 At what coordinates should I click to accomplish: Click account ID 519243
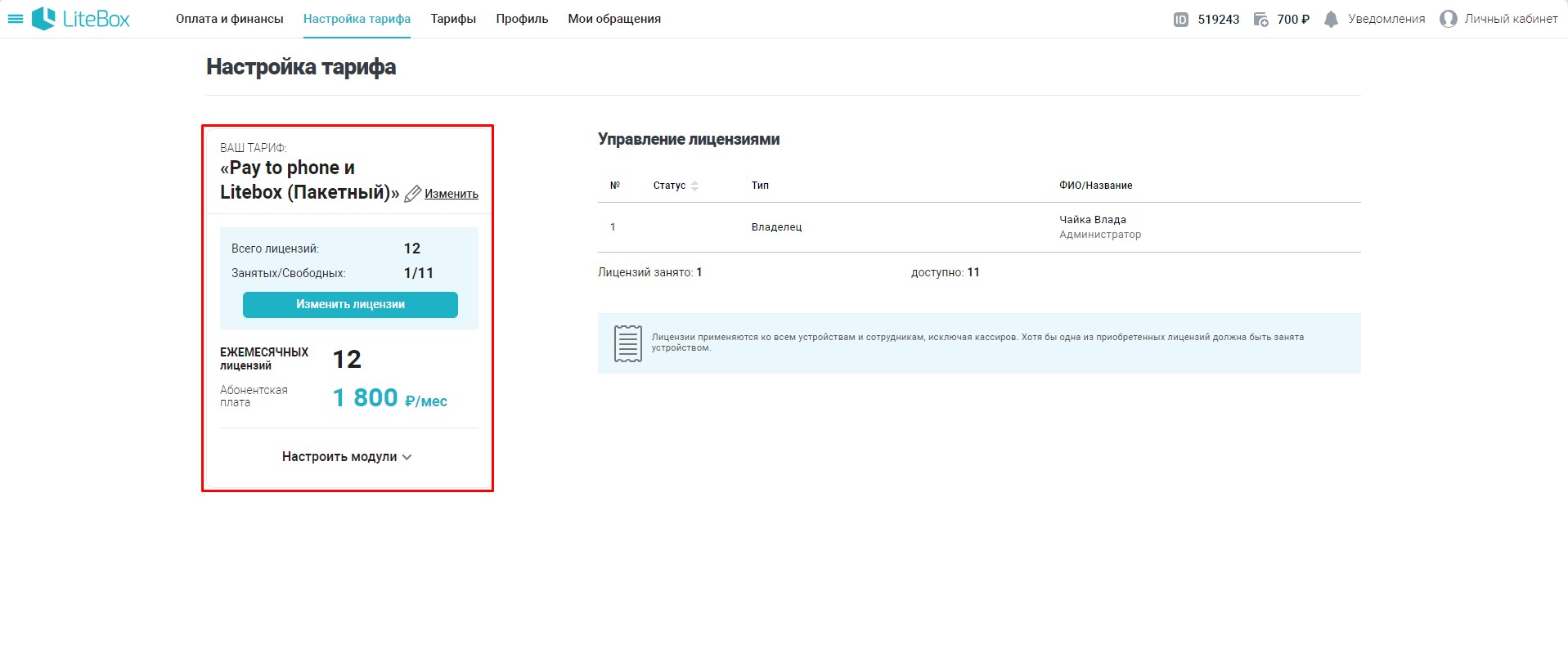point(1219,20)
